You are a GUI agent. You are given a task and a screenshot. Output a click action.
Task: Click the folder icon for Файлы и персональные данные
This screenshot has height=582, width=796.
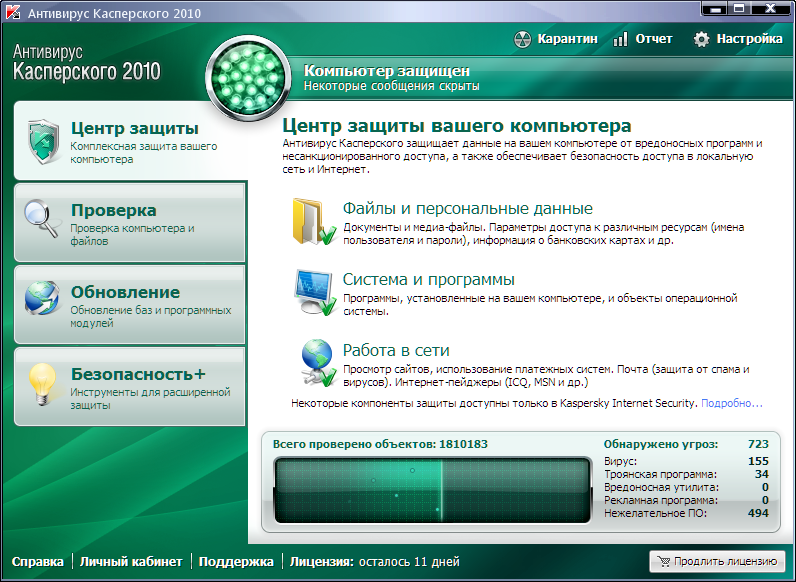click(x=313, y=221)
